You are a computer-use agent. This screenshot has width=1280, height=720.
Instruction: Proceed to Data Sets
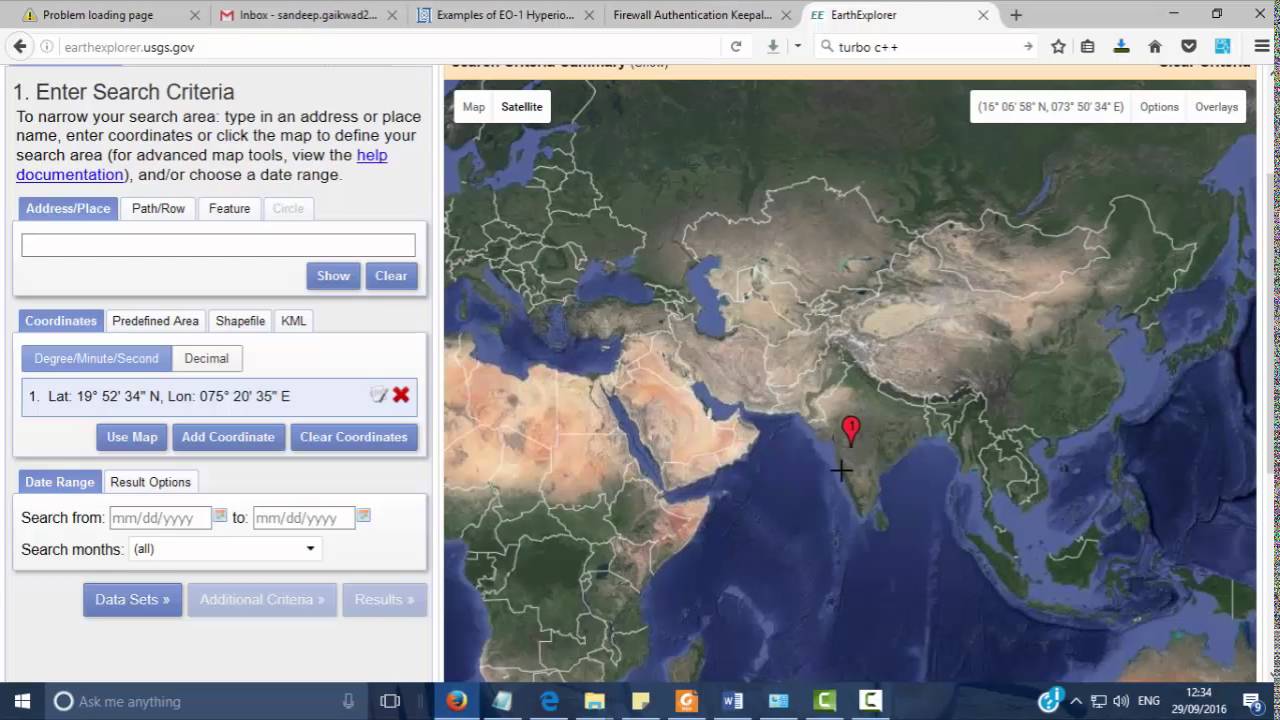tap(133, 599)
